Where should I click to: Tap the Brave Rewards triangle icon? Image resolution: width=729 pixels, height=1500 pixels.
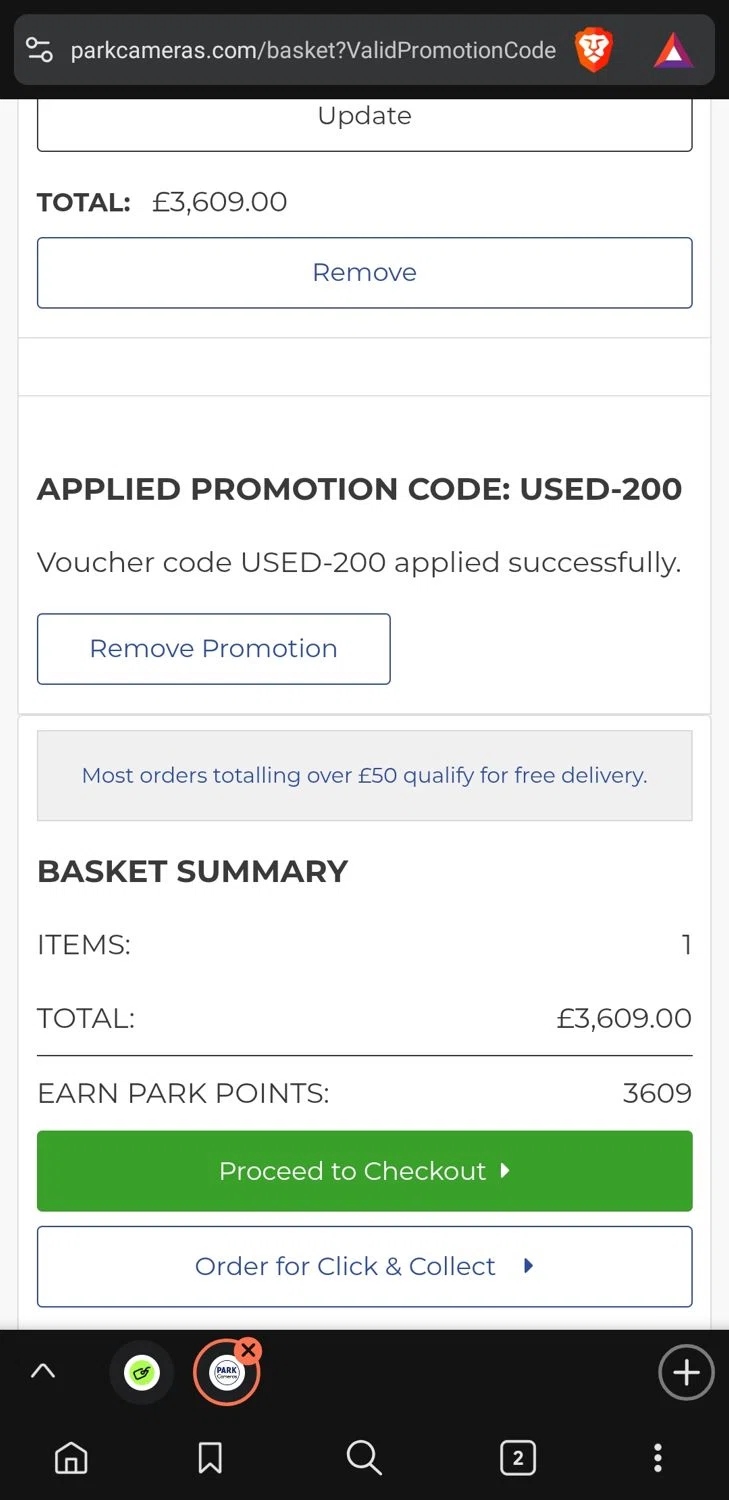point(673,50)
